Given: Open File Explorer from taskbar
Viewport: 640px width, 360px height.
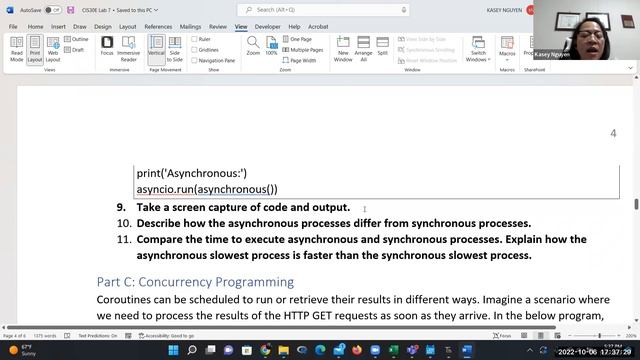Looking at the screenshot, I should click(x=284, y=350).
